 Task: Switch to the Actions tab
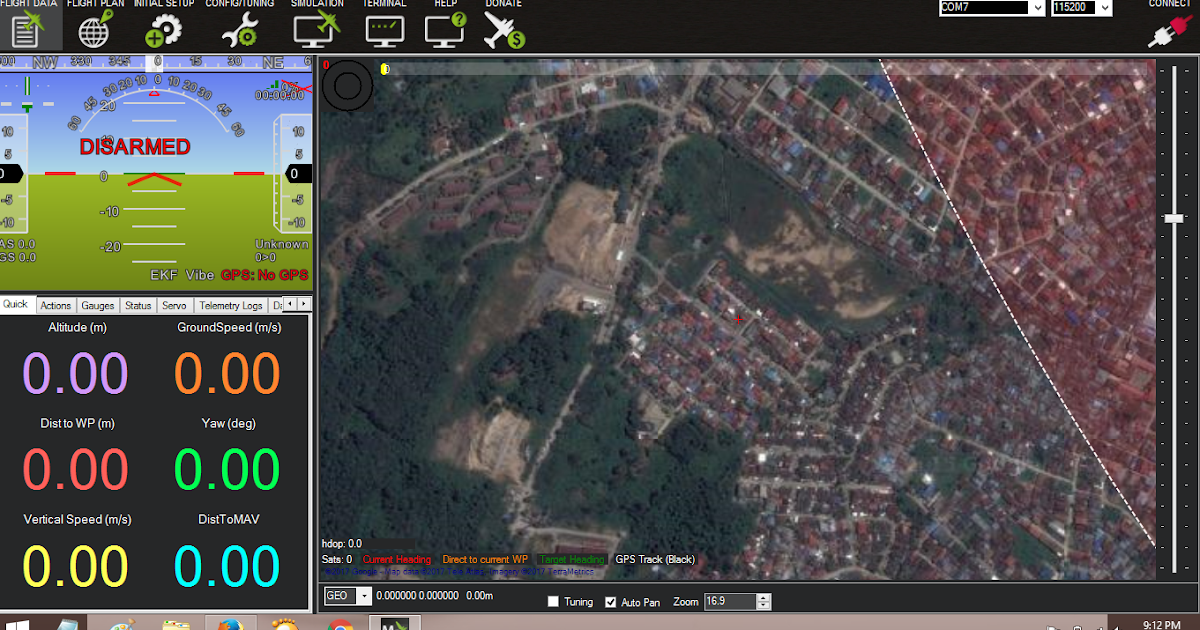tap(55, 305)
